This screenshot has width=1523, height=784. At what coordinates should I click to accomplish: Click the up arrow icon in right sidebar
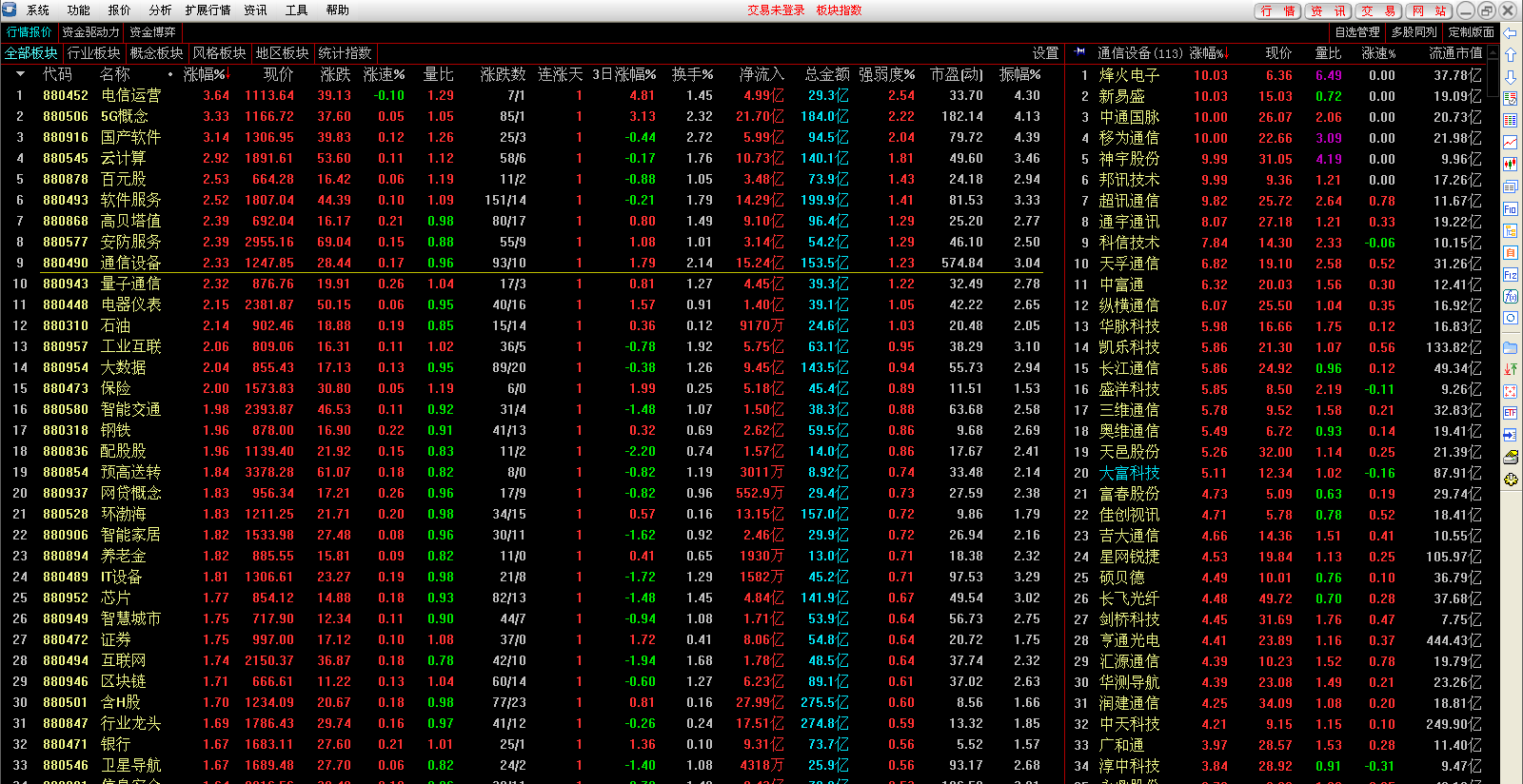click(x=1511, y=54)
